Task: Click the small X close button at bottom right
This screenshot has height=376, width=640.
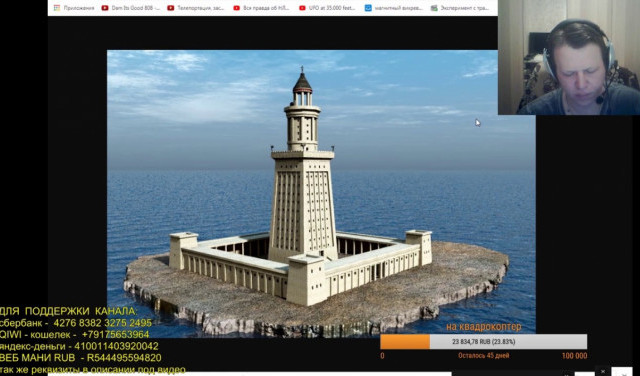Action: coord(603,371)
